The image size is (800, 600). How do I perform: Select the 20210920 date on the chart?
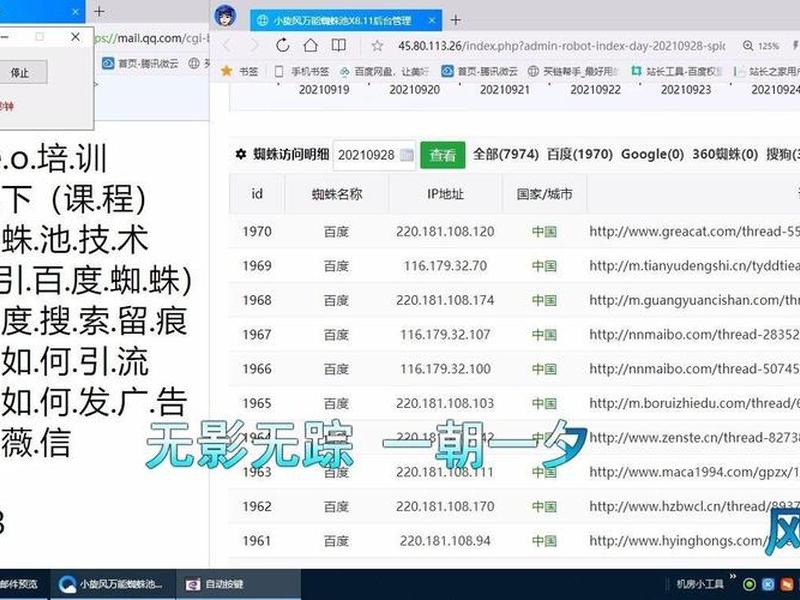point(414,90)
